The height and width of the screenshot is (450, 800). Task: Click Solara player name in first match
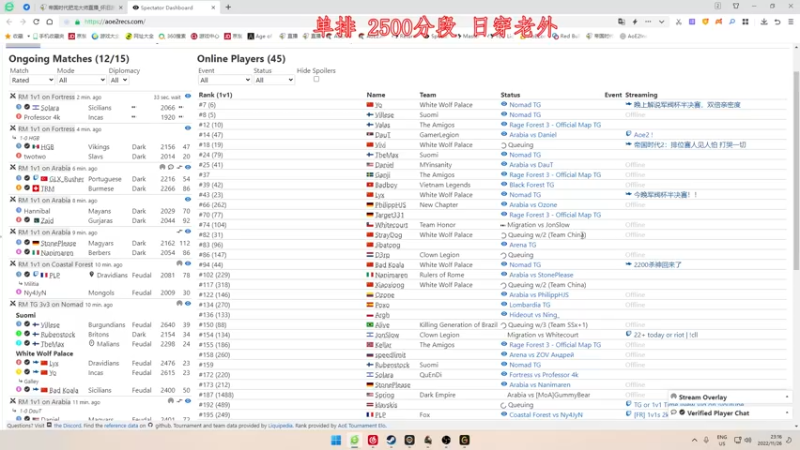click(x=49, y=108)
